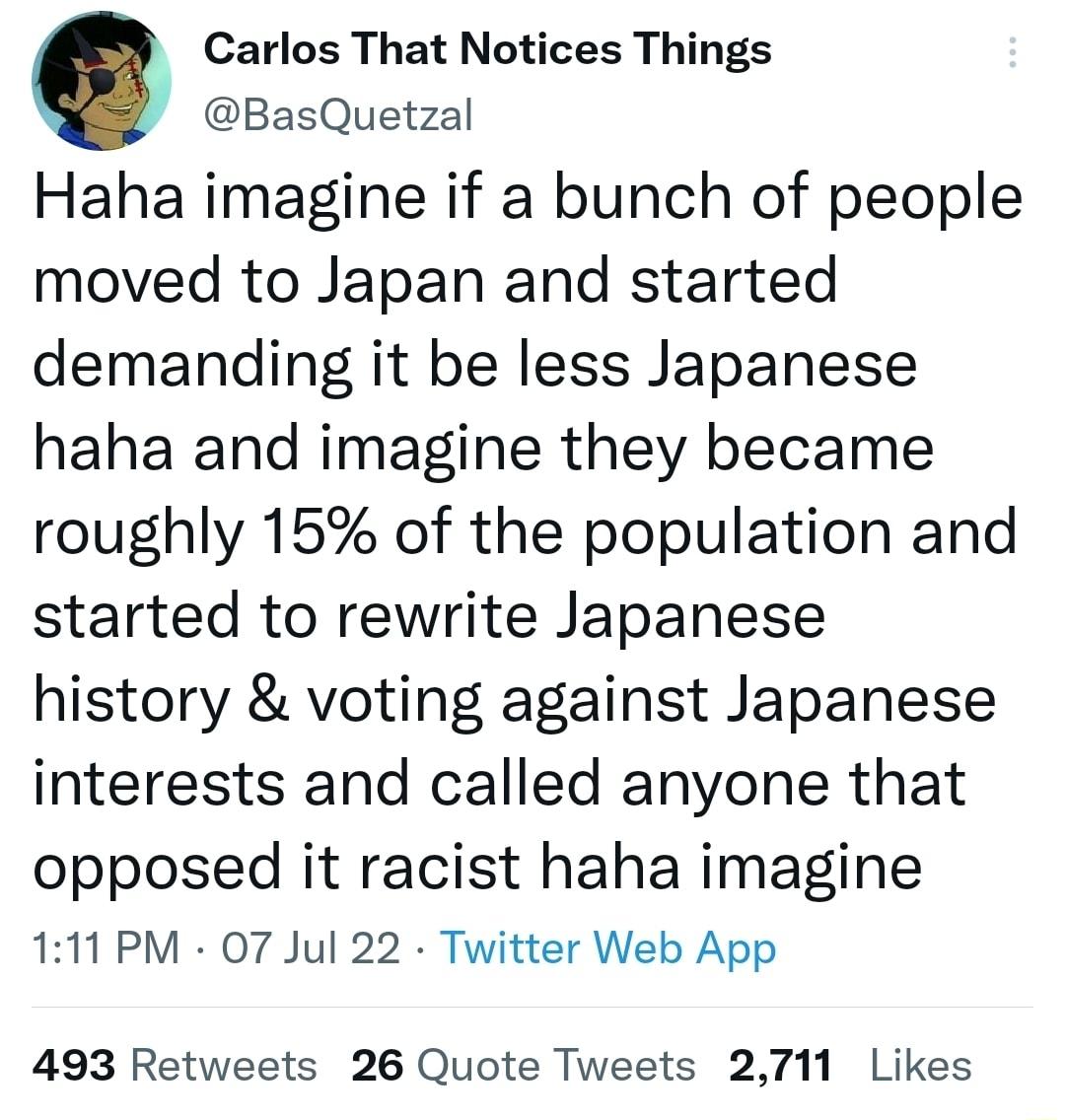Screen dimensions: 1065x1120
Task: View the 2,711 Likes list
Action: [848, 1065]
